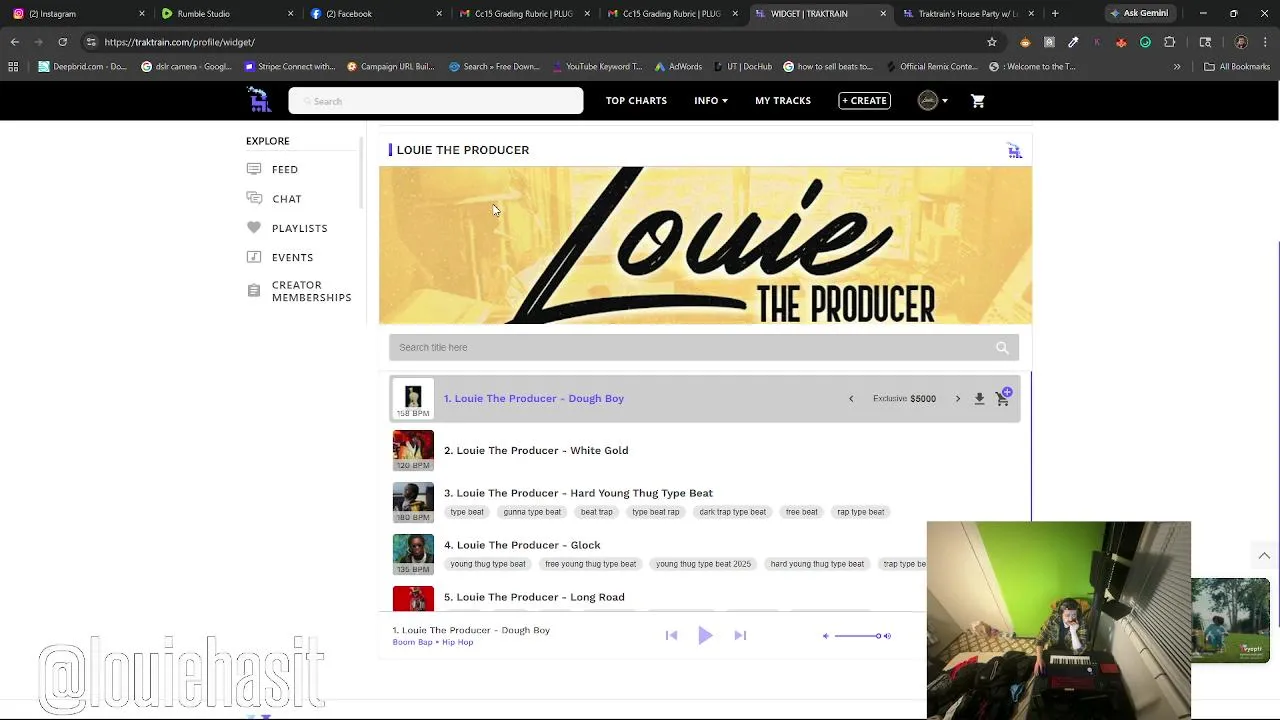Click the 'Boom Bap • Hip Hop' genre link

click(x=433, y=642)
